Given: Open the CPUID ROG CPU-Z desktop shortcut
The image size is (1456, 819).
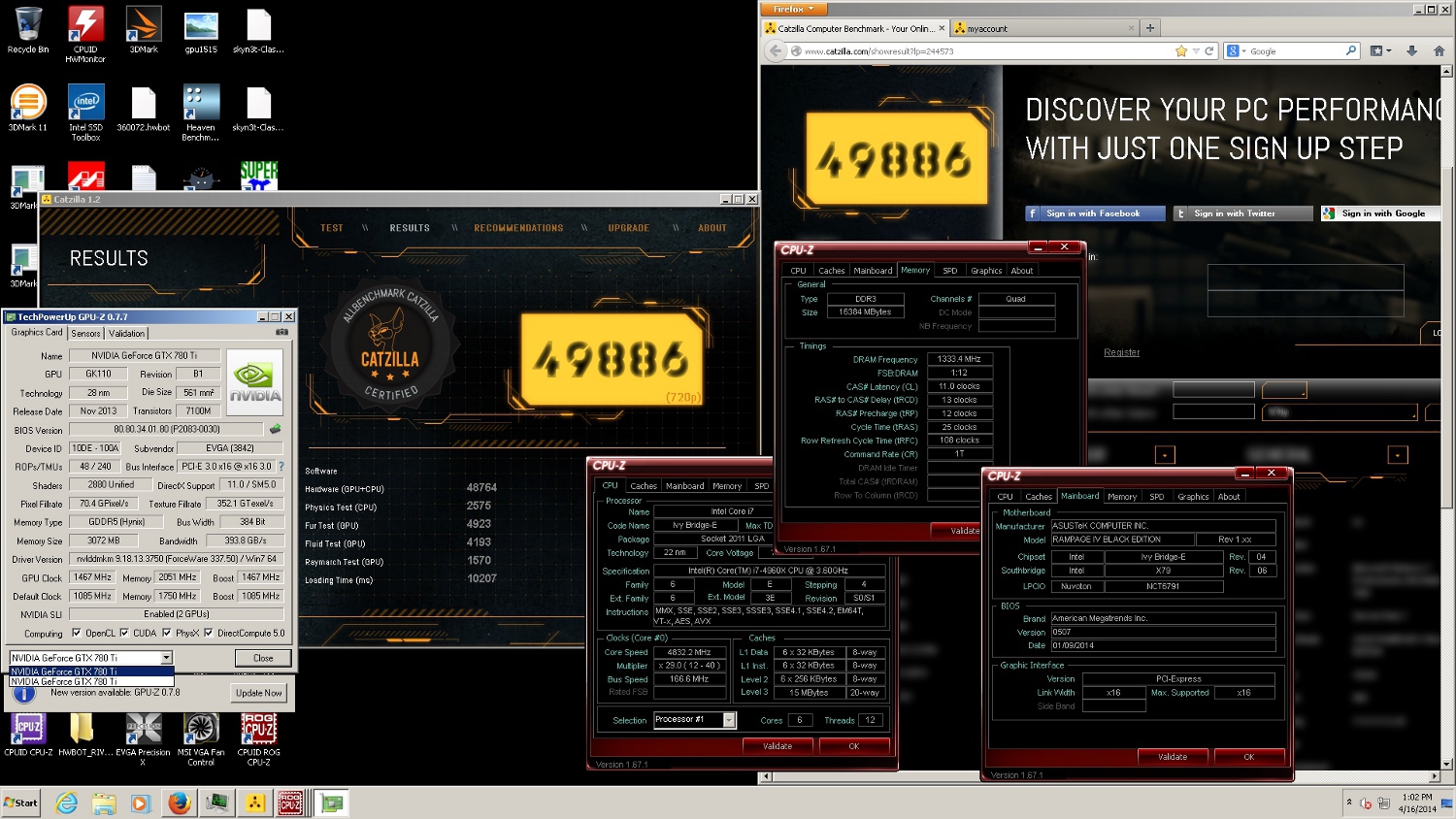Looking at the screenshot, I should 258,739.
